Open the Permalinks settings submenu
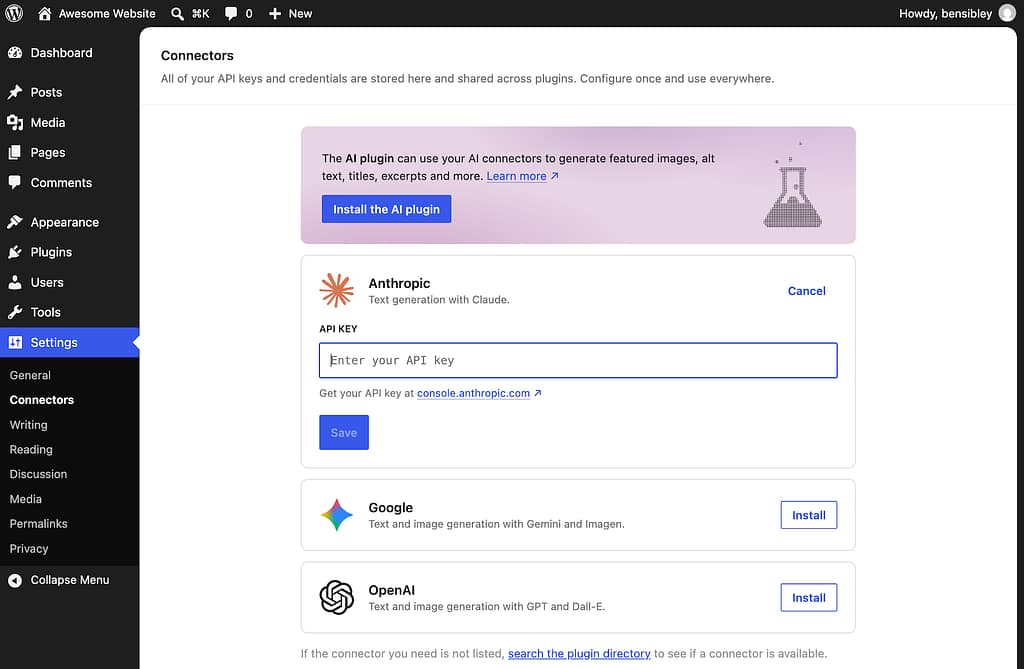The width and height of the screenshot is (1024, 669). (39, 524)
